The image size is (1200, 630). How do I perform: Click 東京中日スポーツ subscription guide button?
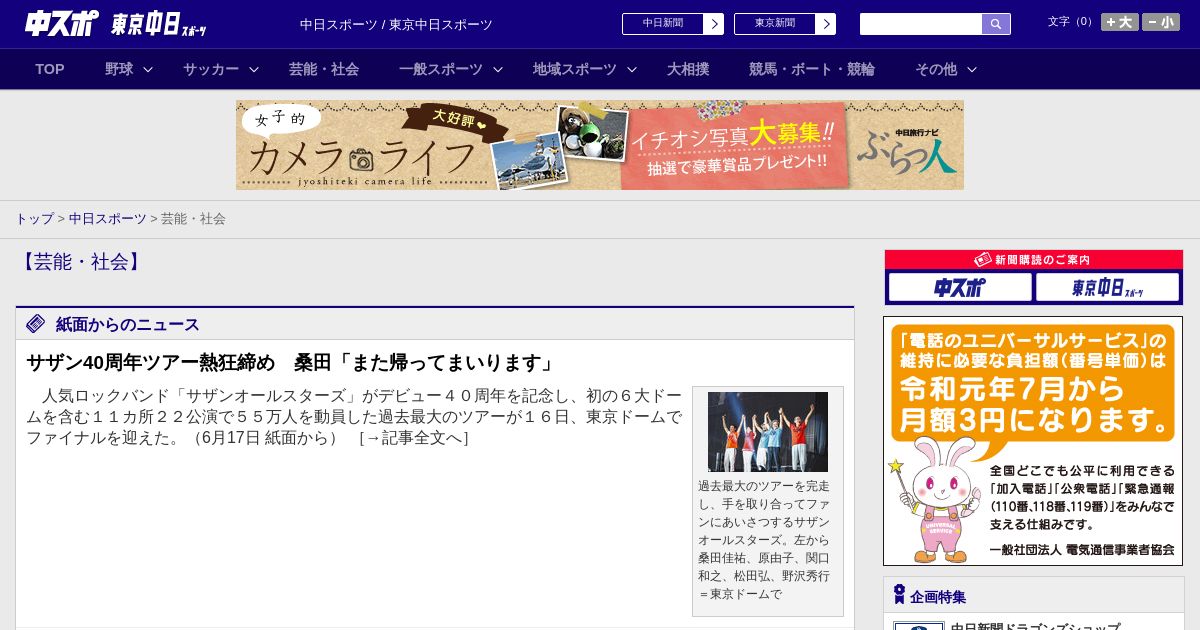click(1107, 288)
